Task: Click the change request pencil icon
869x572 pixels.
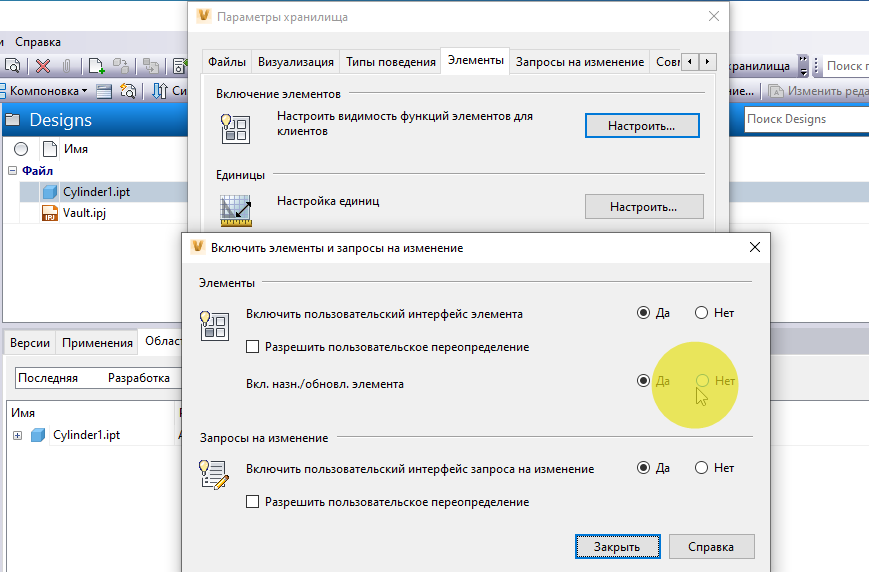Action: pyautogui.click(x=214, y=474)
